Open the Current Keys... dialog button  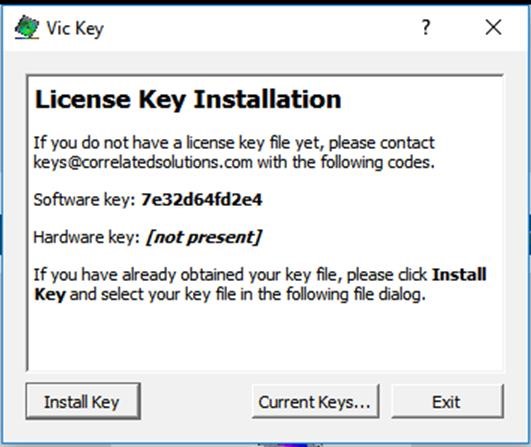tap(316, 402)
